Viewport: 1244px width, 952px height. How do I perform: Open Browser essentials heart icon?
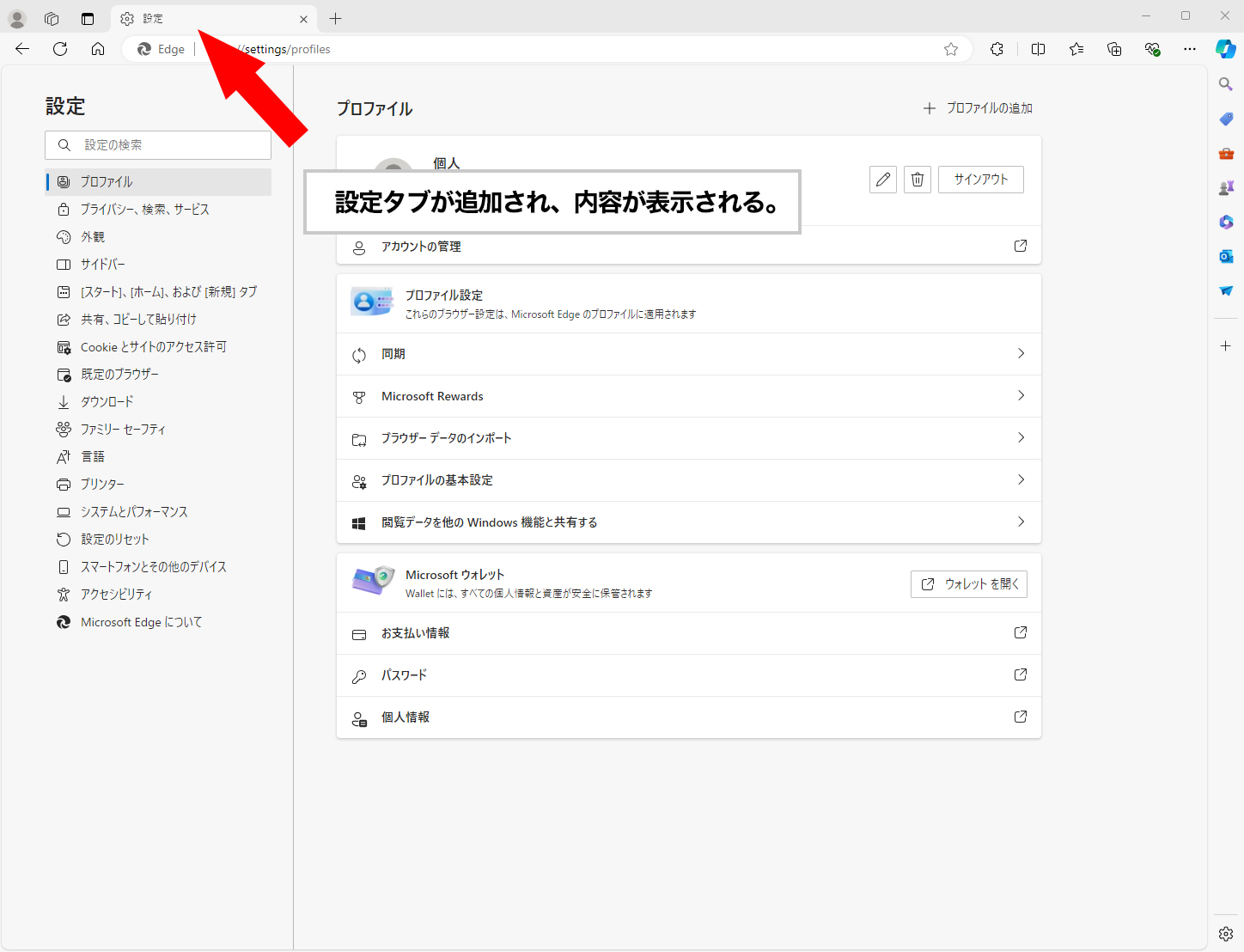(1152, 49)
